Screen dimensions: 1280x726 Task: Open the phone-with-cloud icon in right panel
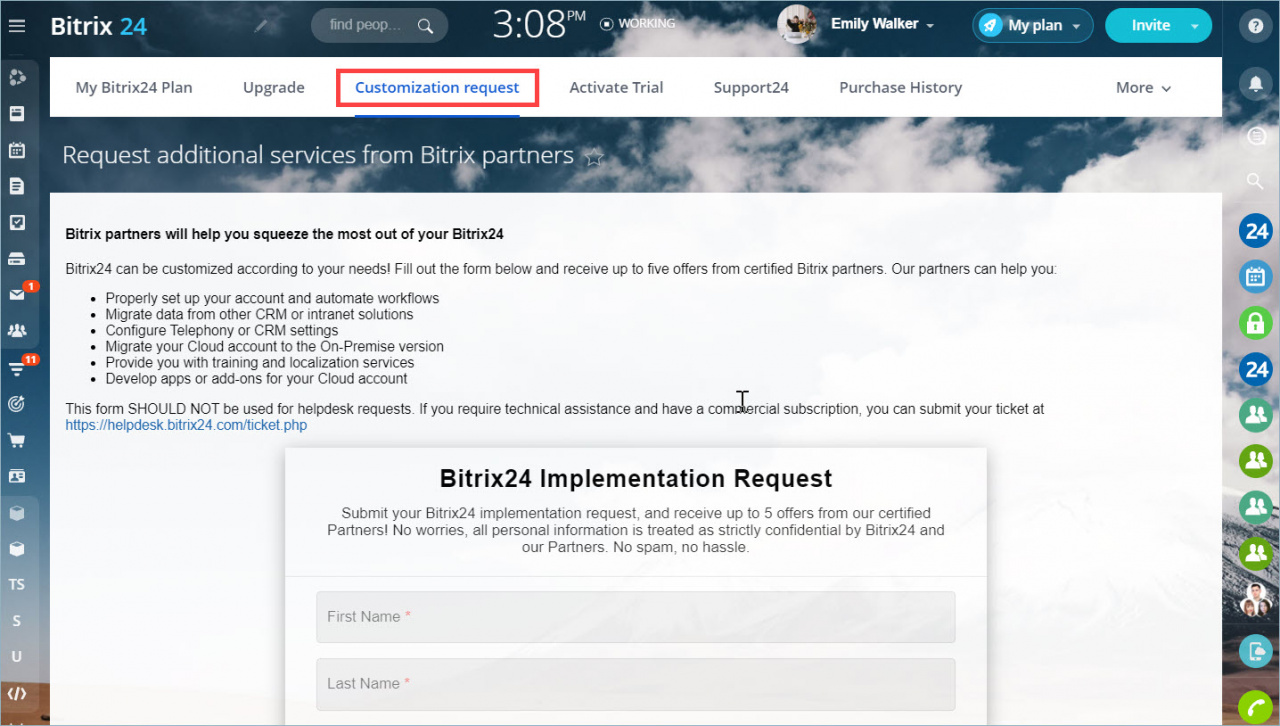click(1256, 651)
